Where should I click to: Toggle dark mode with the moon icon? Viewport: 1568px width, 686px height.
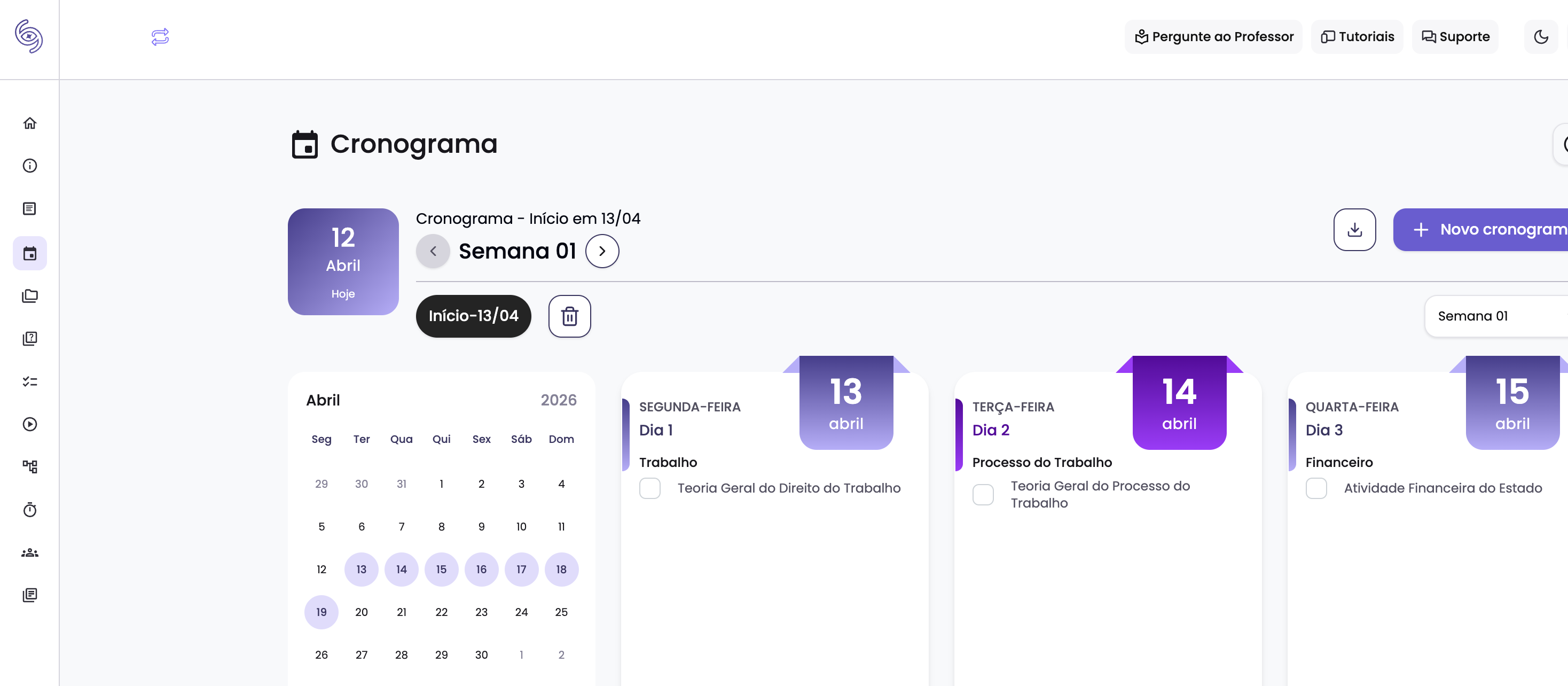[x=1541, y=36]
